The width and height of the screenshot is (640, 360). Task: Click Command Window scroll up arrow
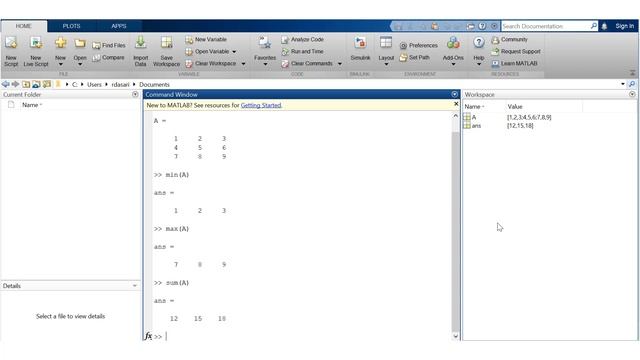click(456, 116)
